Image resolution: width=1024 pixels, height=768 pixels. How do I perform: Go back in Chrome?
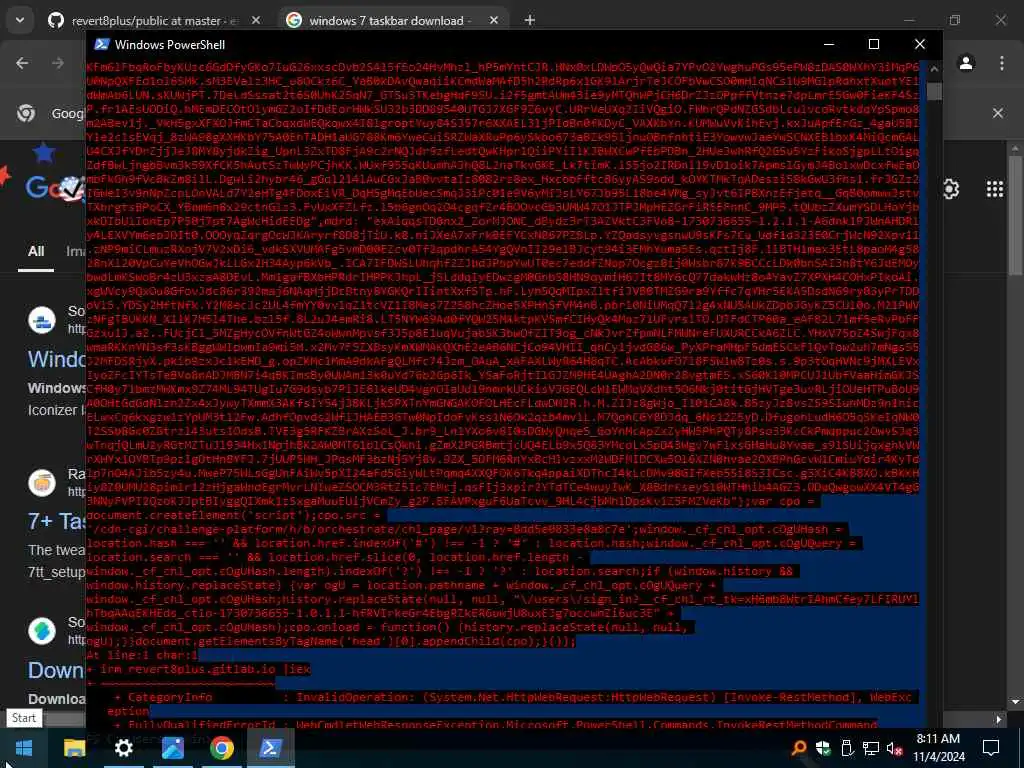coord(22,63)
